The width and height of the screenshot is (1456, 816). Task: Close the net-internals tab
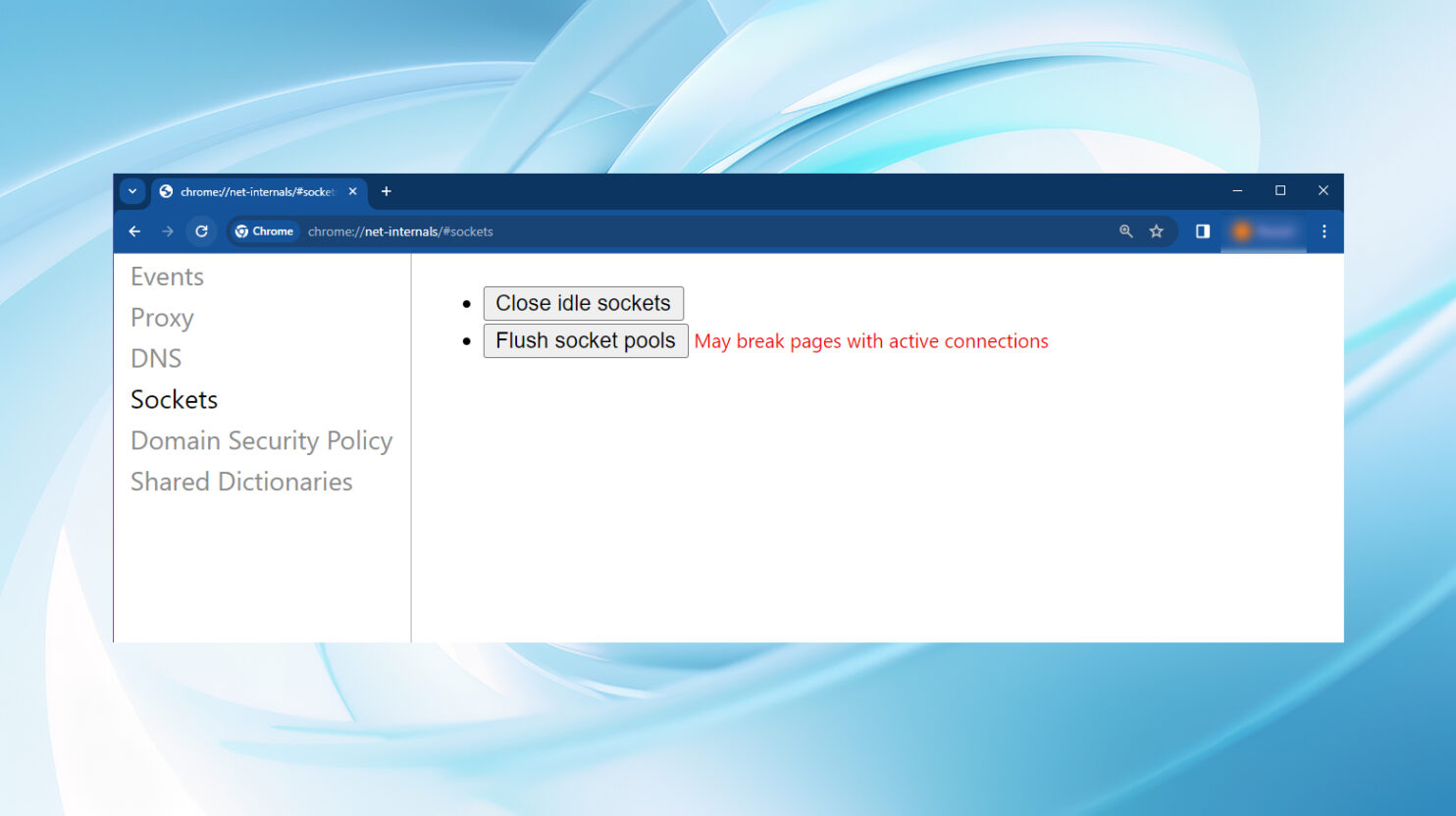click(353, 191)
